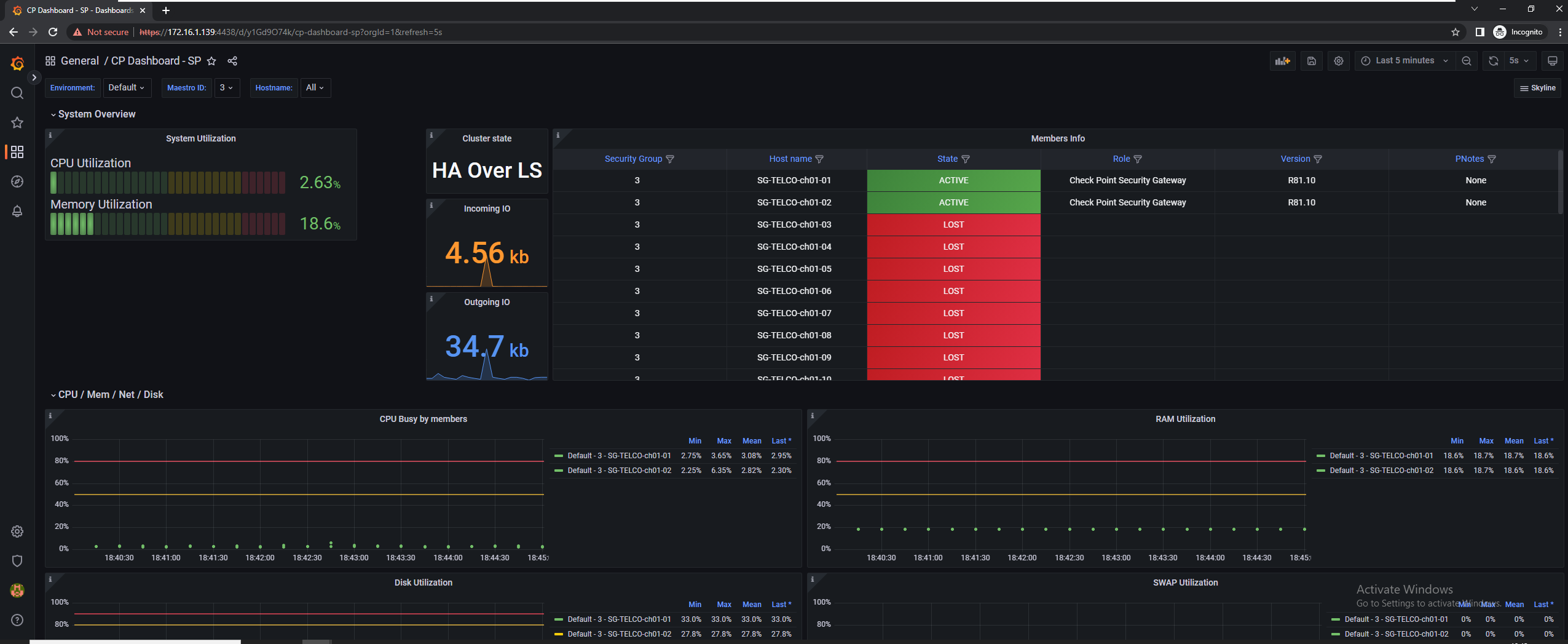This screenshot has height=644, width=1568.
Task: Filter the Security Group column
Action: tap(670, 159)
